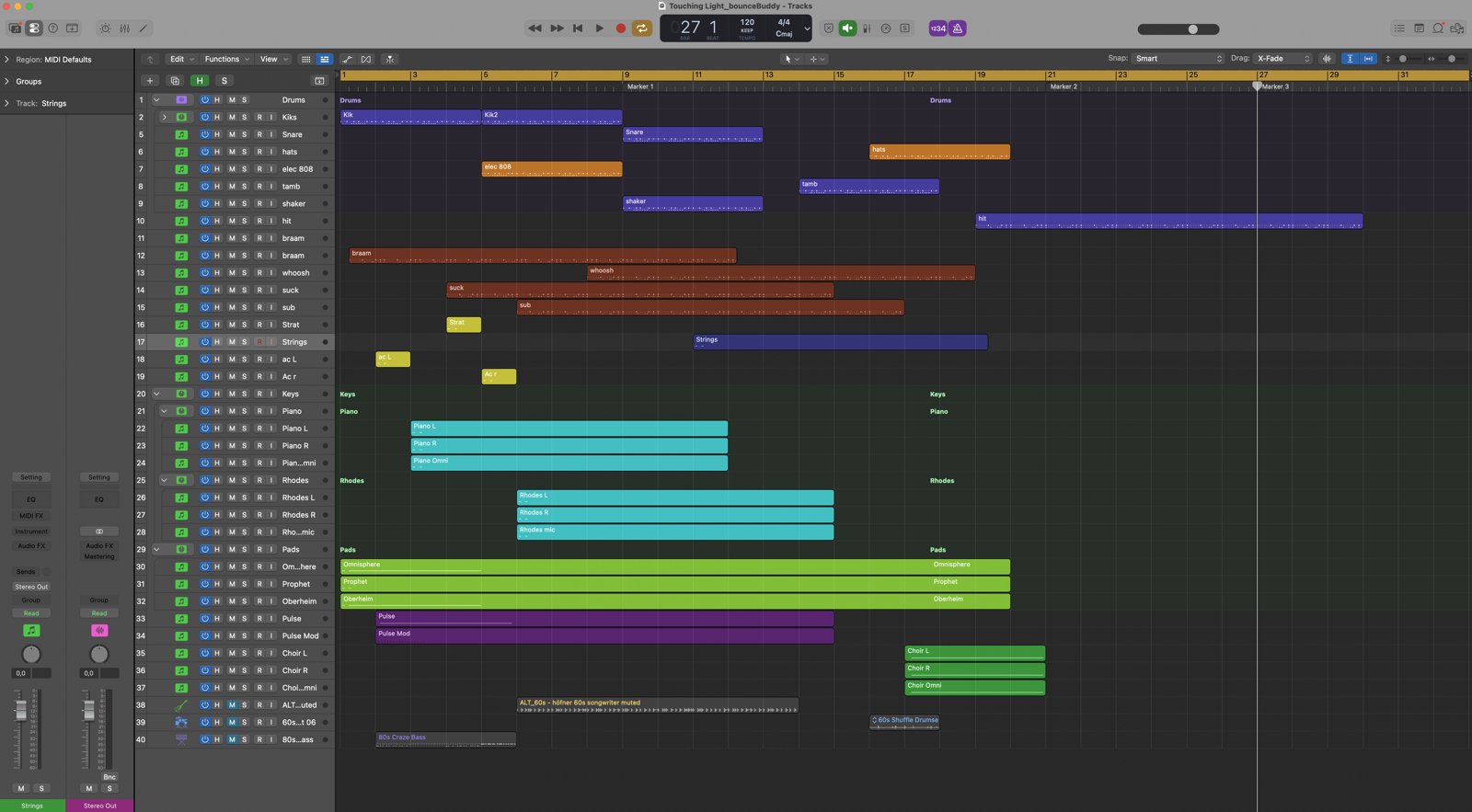Toggle the Cycle loop button

(x=642, y=29)
